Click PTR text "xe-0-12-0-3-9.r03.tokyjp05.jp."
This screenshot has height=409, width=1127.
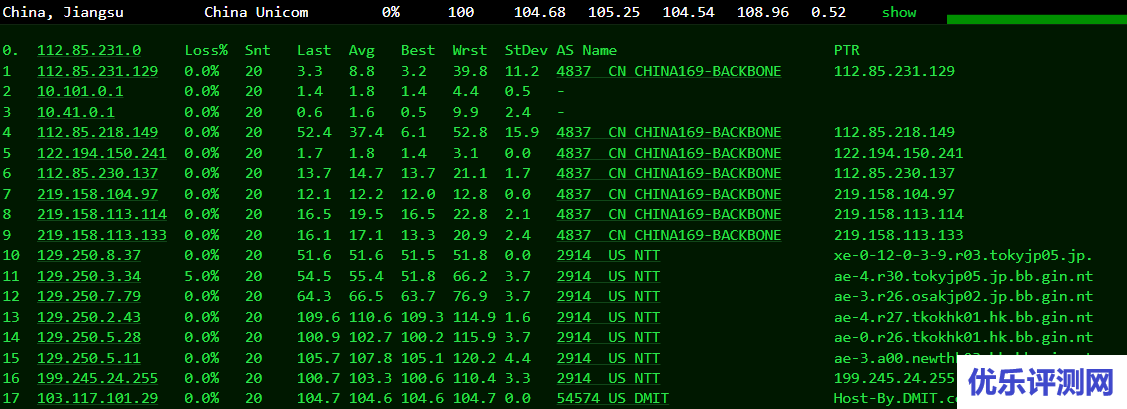coord(963,255)
